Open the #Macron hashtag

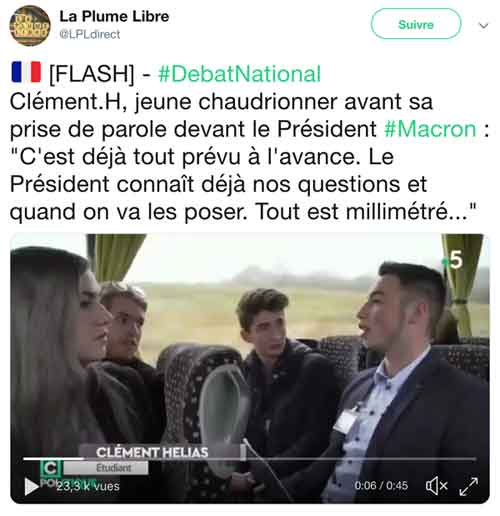430,129
